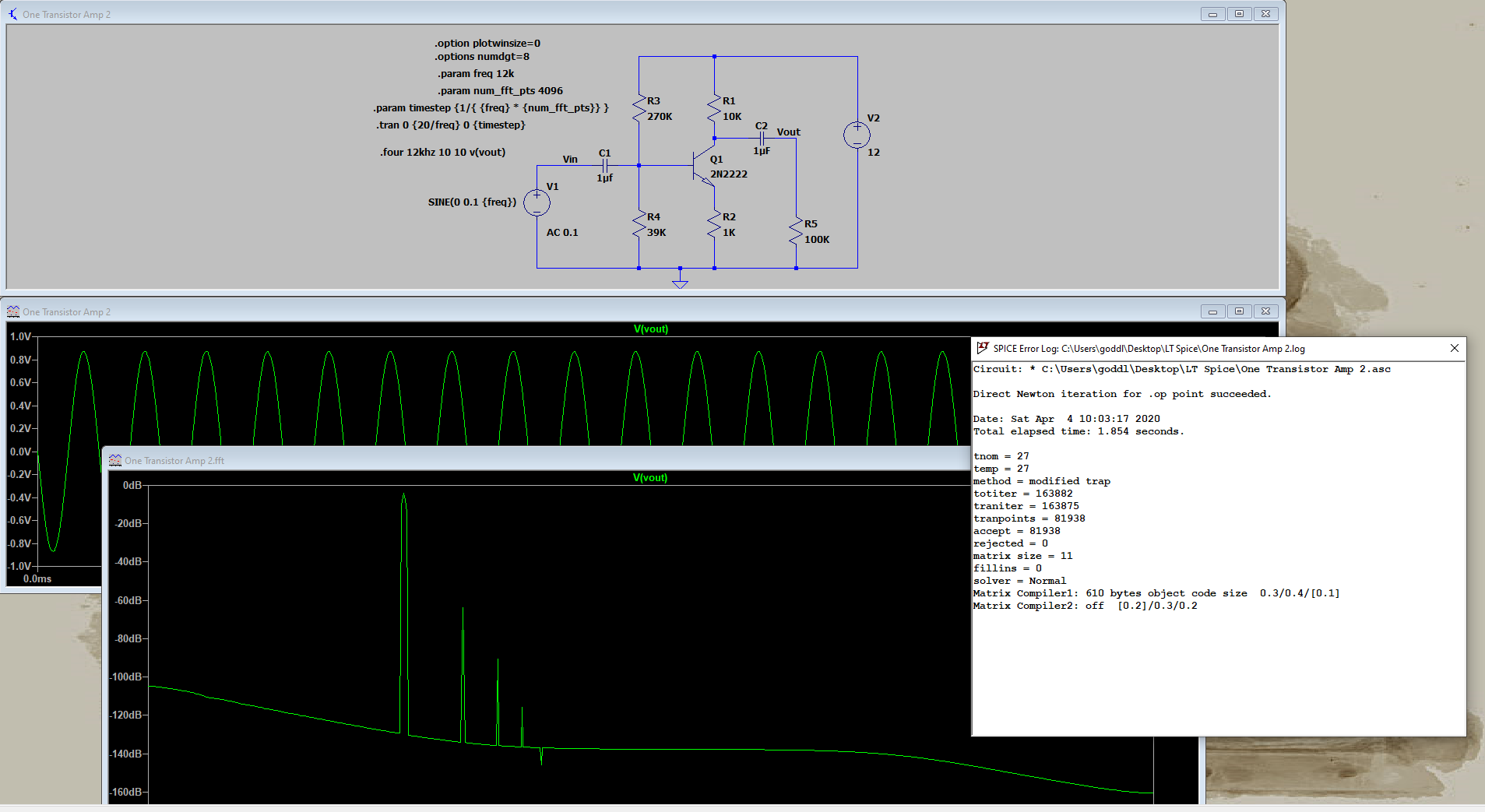
Task: Click the Vin net label
Action: 570,160
